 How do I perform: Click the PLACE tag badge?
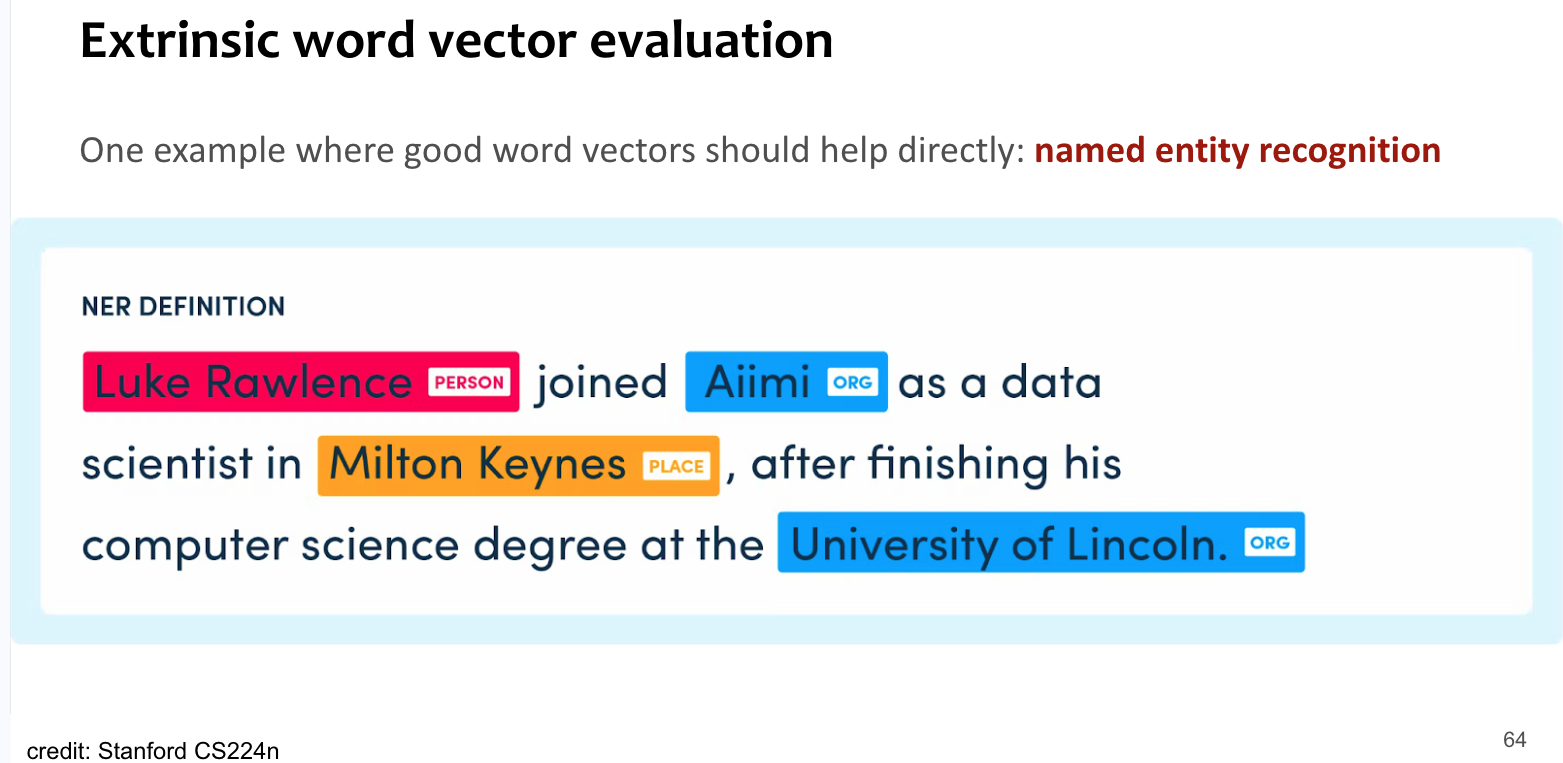click(x=677, y=466)
